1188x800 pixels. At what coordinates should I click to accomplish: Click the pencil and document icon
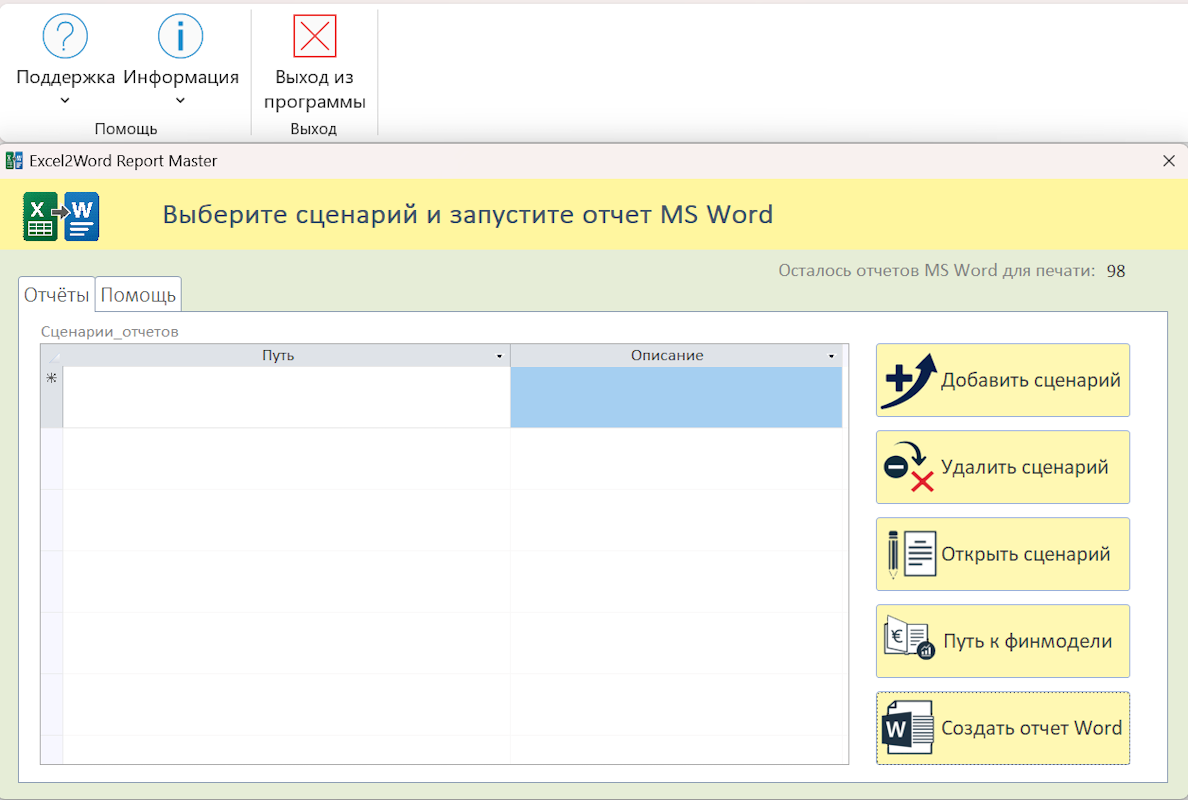tap(911, 555)
